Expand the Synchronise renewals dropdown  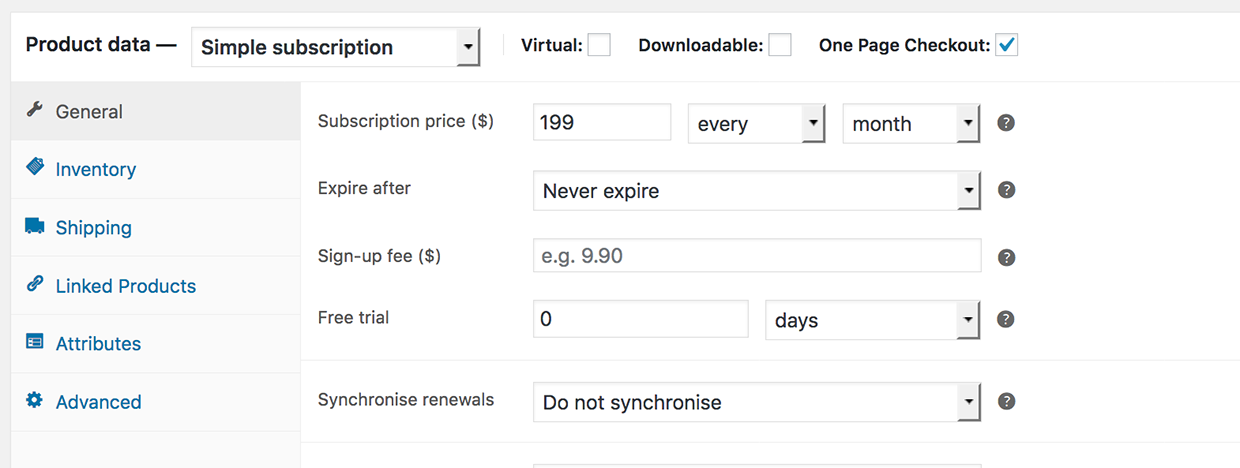756,403
